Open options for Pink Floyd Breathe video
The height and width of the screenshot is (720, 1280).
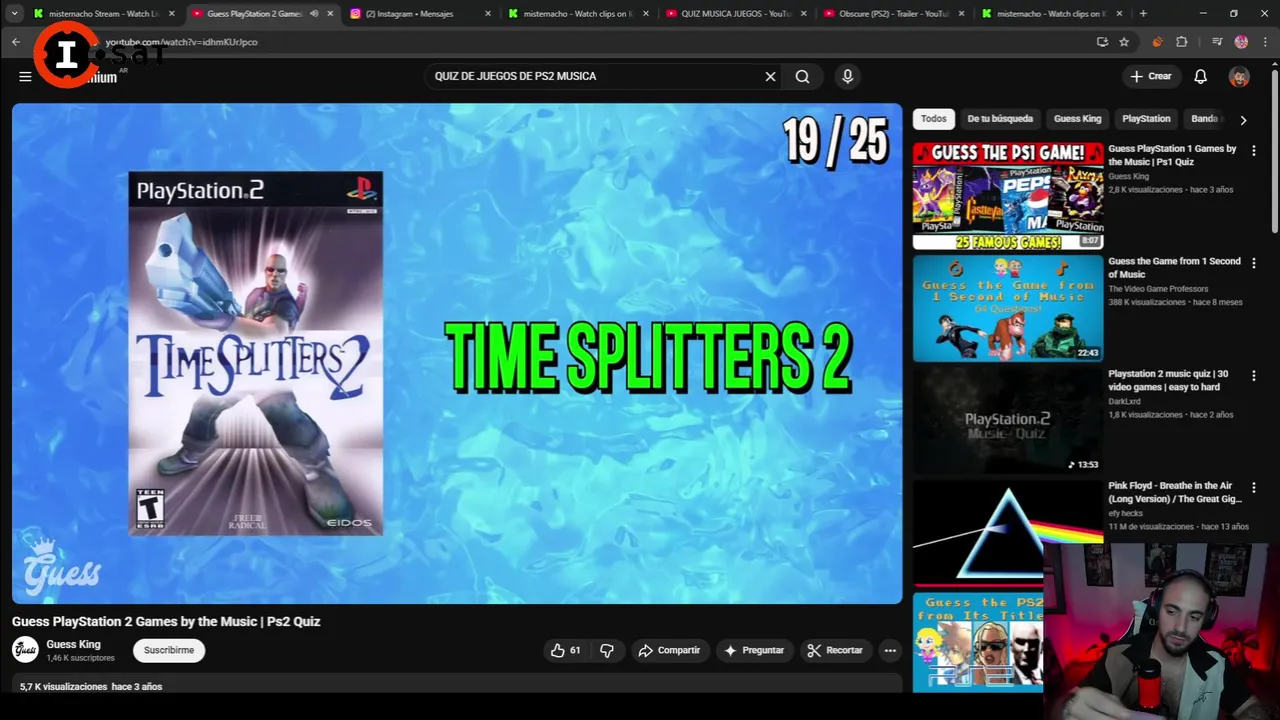click(1253, 487)
